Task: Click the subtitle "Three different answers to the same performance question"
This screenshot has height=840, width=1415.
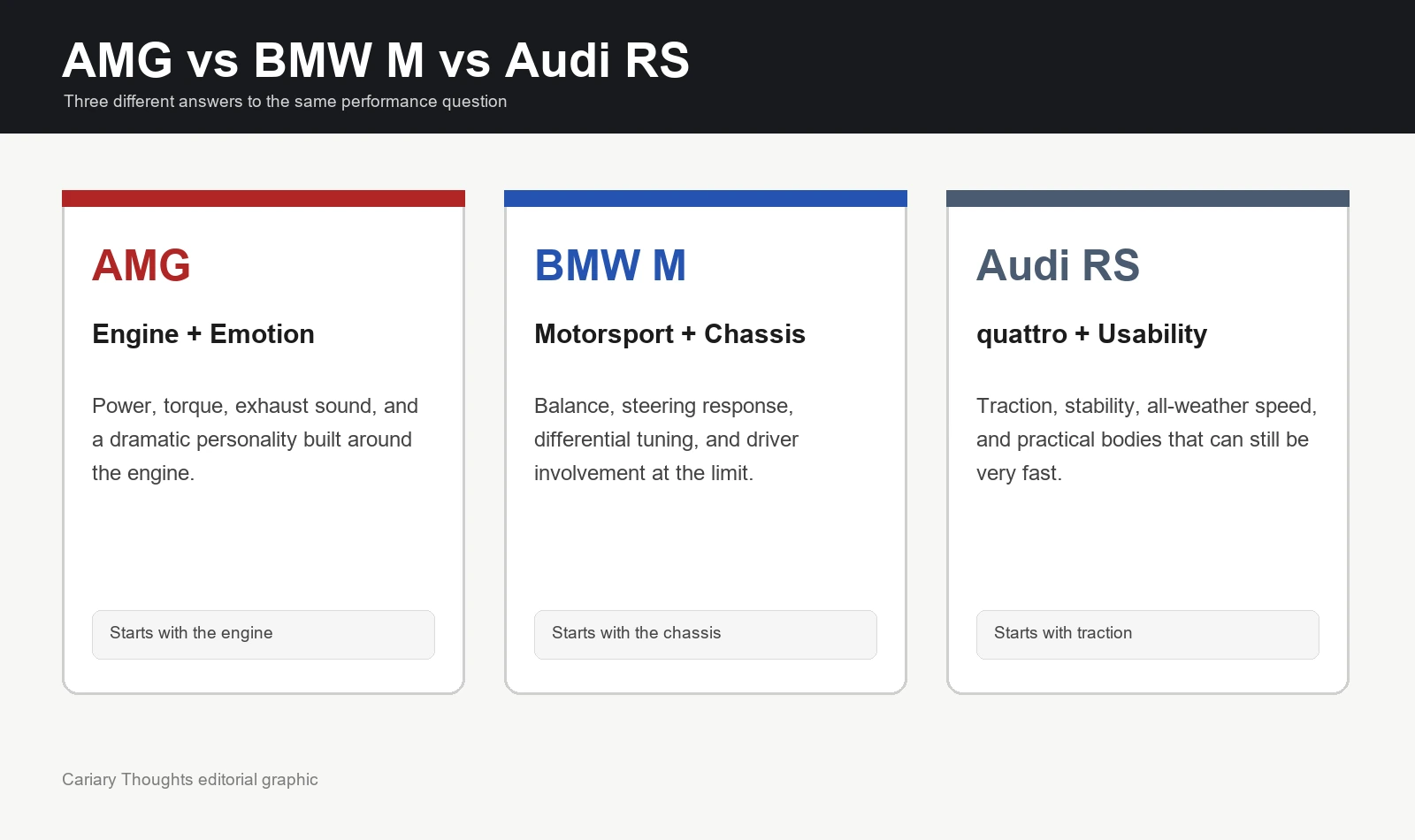Action: pos(285,102)
